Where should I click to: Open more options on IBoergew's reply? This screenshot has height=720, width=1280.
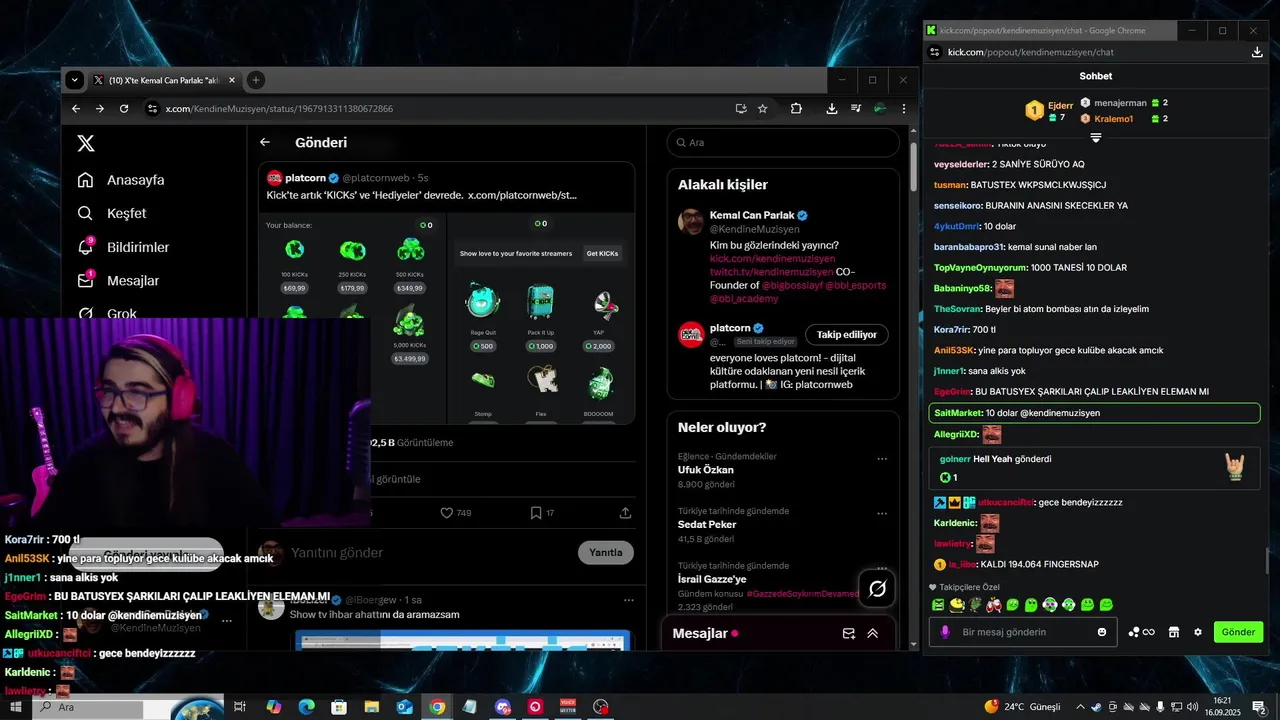coord(629,600)
